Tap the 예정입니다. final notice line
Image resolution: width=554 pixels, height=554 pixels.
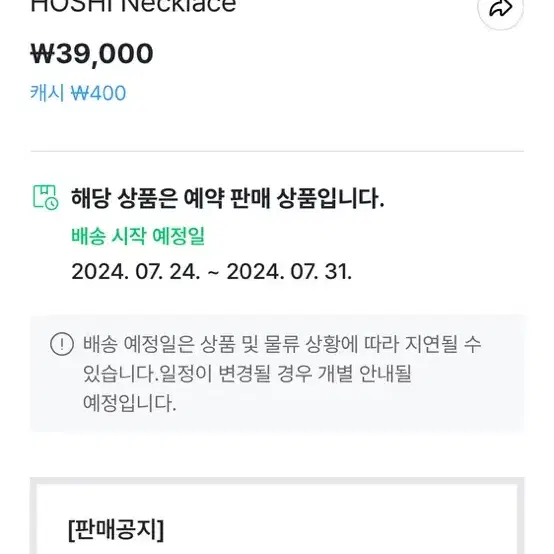pos(130,403)
